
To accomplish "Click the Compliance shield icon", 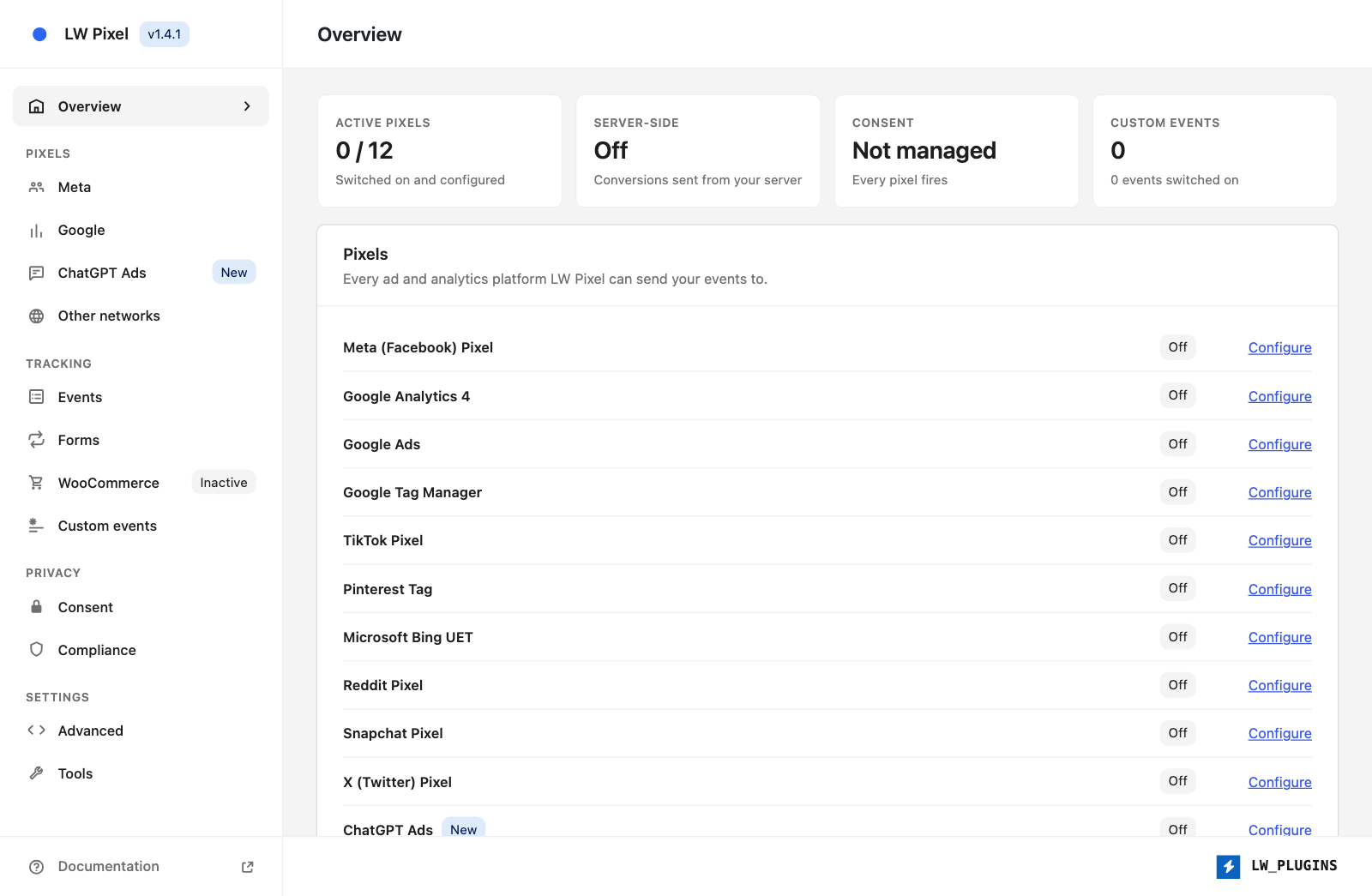I will [36, 650].
